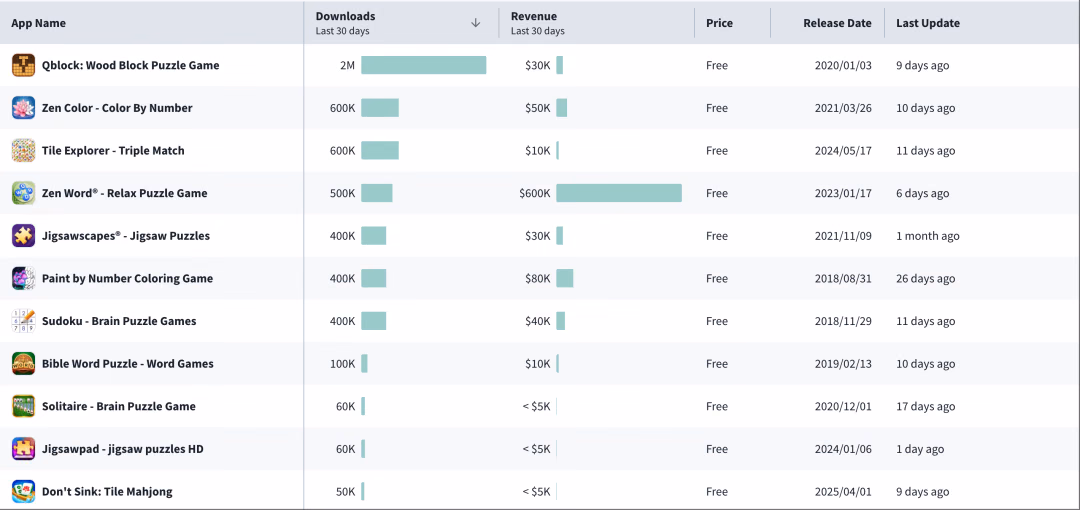1080x510 pixels.
Task: Click the 50K downloads for Don't Sink
Action: pyautogui.click(x=346, y=491)
